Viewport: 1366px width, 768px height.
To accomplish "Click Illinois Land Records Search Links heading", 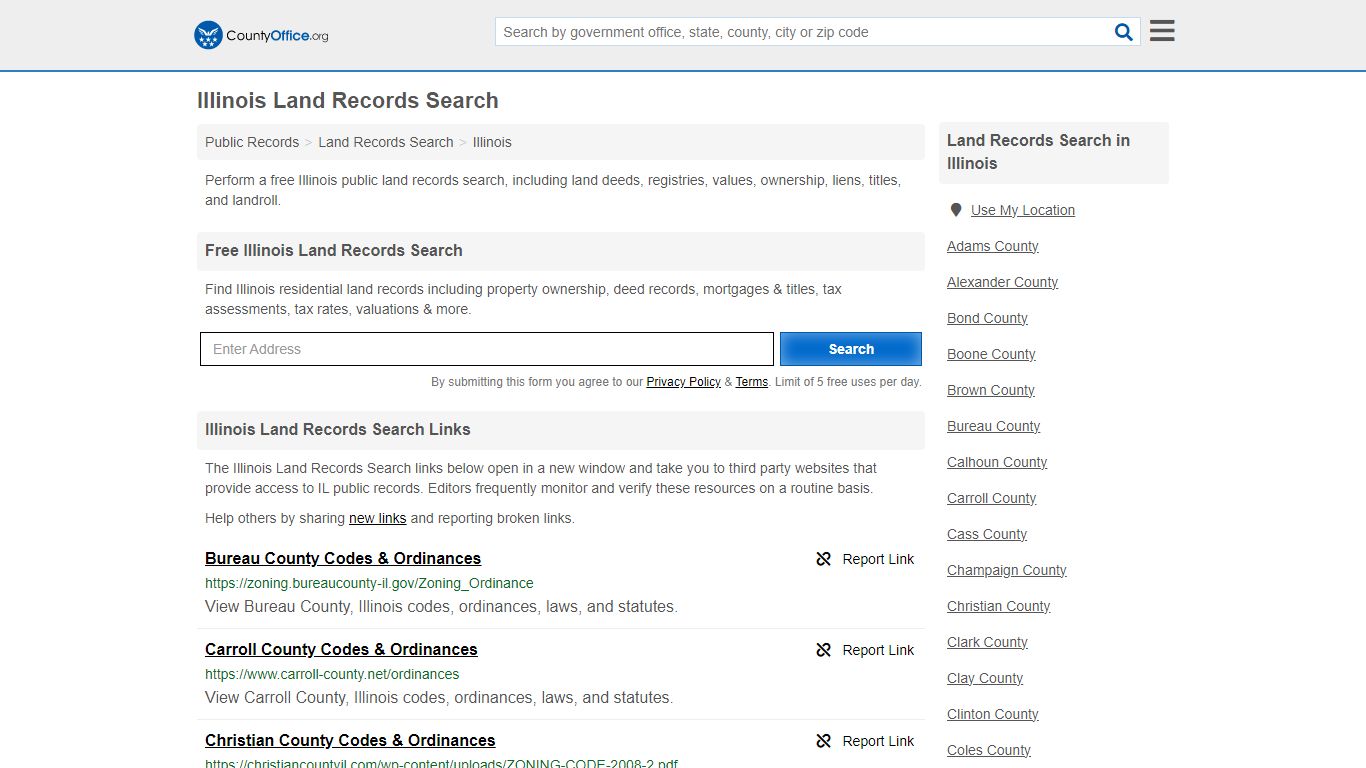I will click(x=338, y=429).
